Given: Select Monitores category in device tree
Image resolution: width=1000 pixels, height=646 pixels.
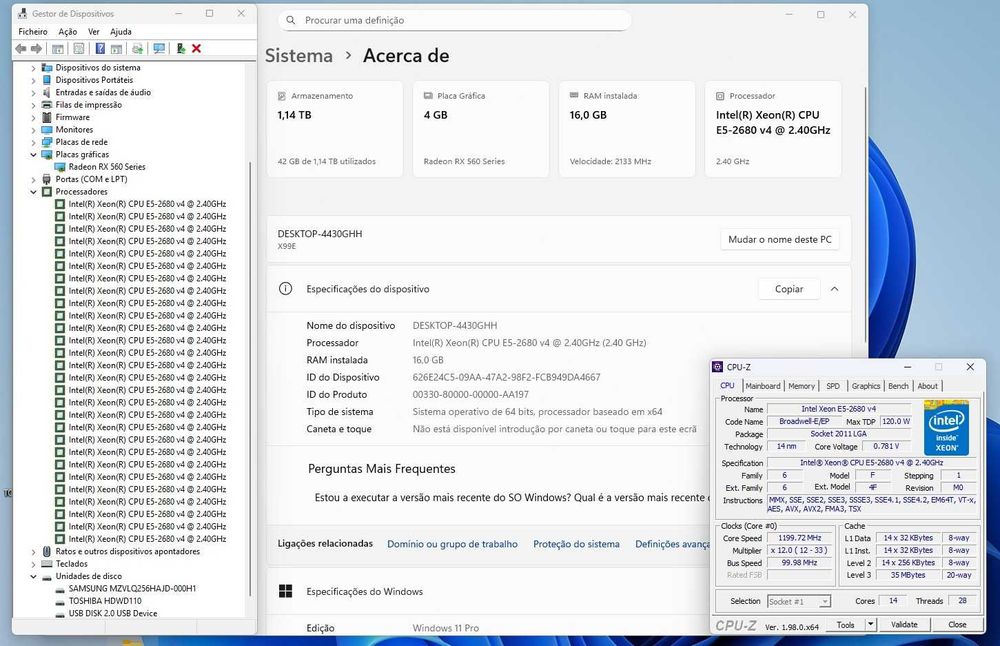Looking at the screenshot, I should [74, 129].
